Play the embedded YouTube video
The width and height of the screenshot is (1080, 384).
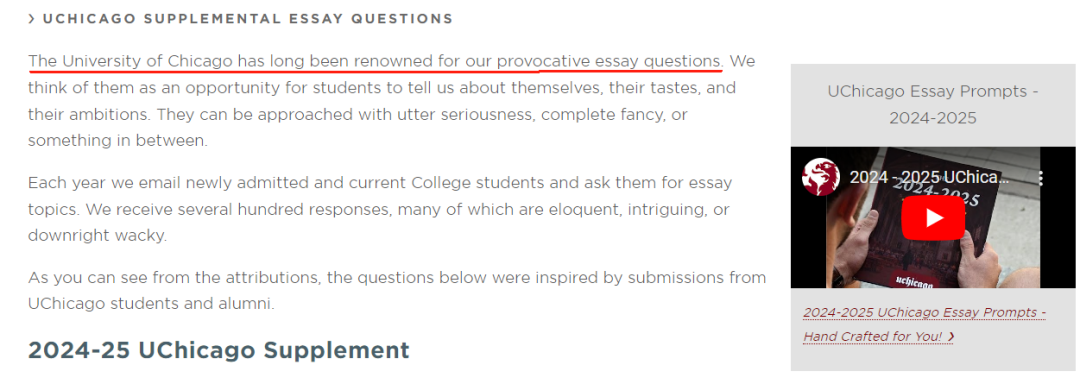(x=933, y=218)
